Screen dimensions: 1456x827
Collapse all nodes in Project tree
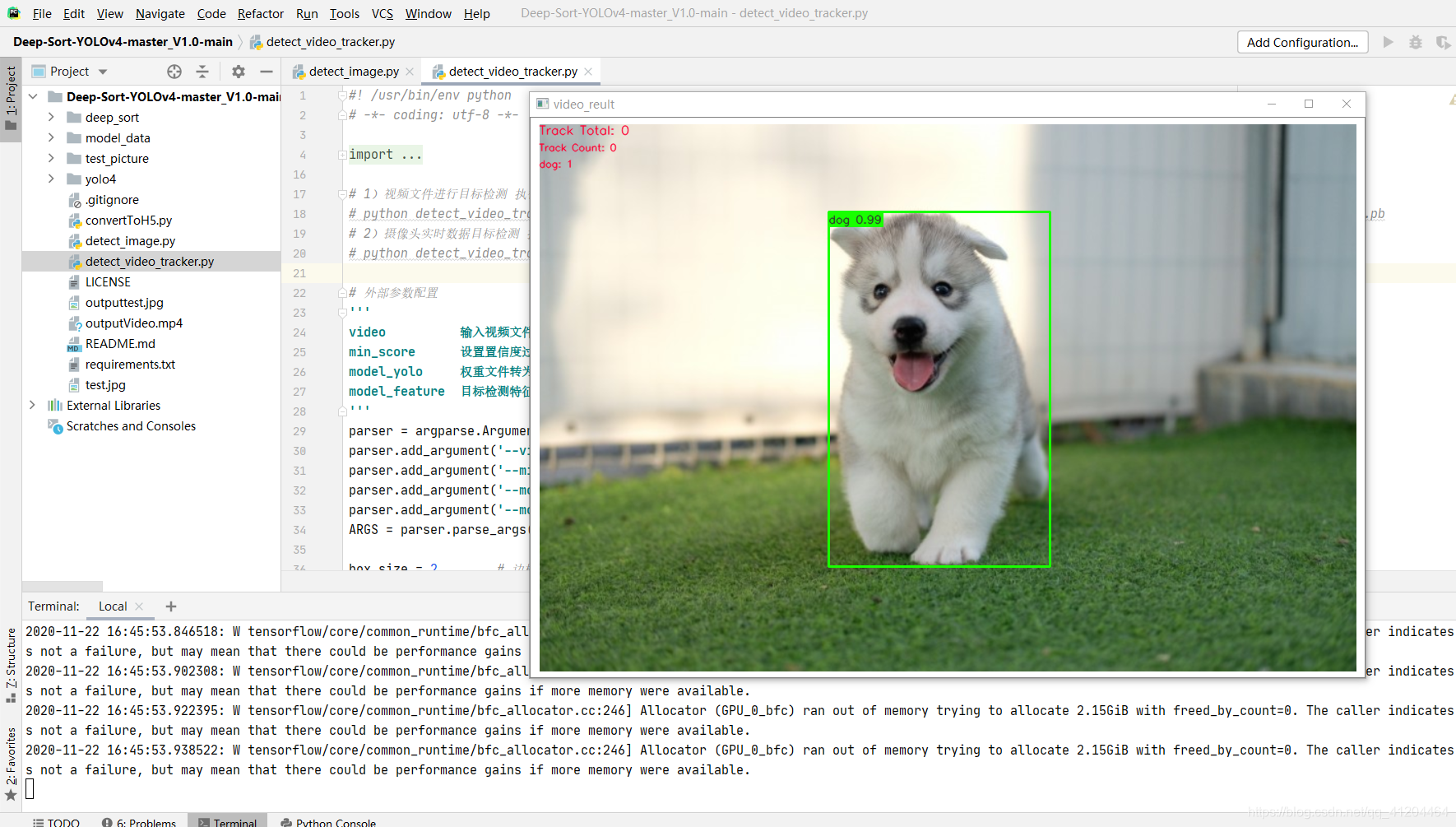point(202,72)
